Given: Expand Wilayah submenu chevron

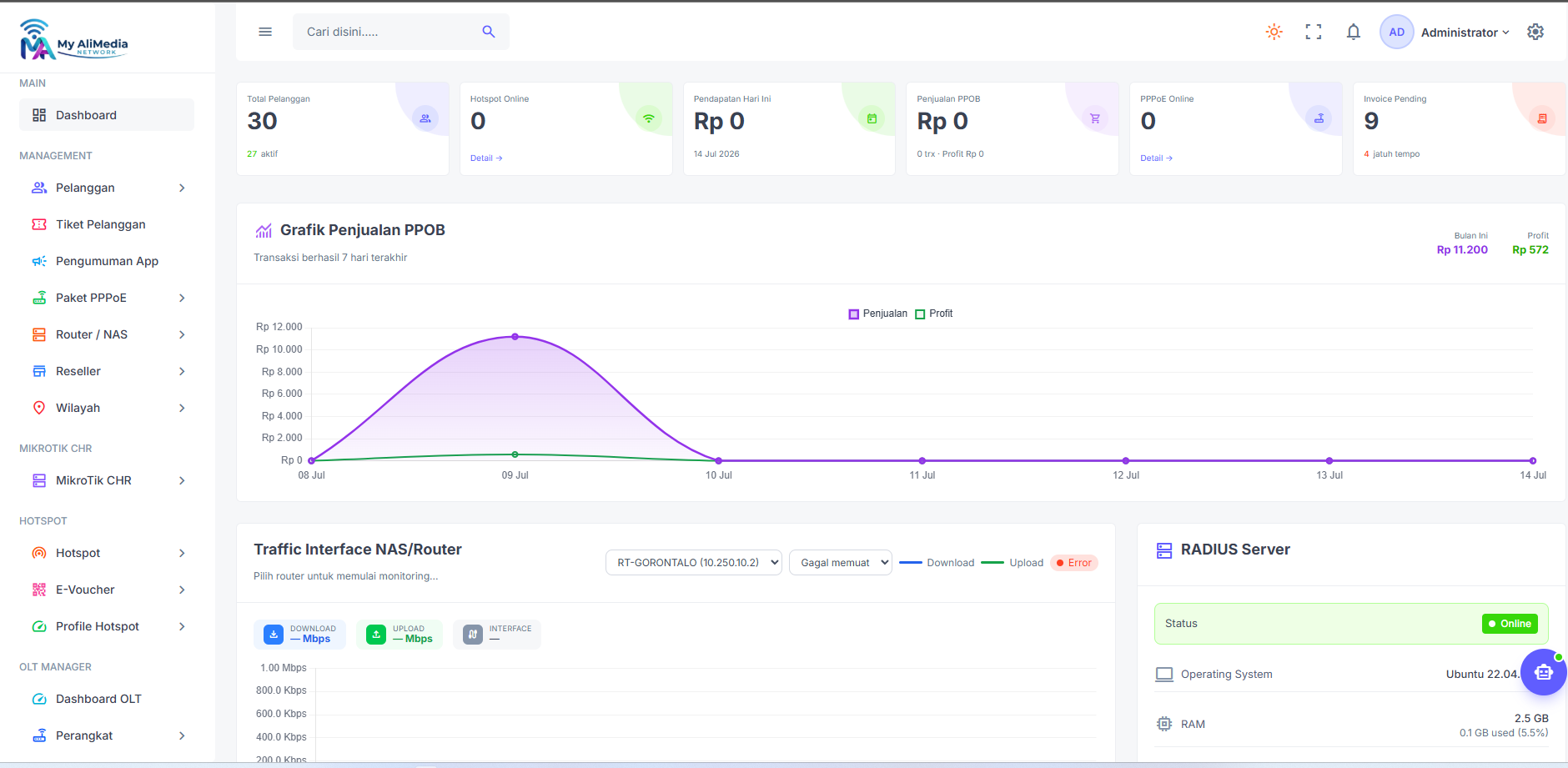Looking at the screenshot, I should point(182,408).
